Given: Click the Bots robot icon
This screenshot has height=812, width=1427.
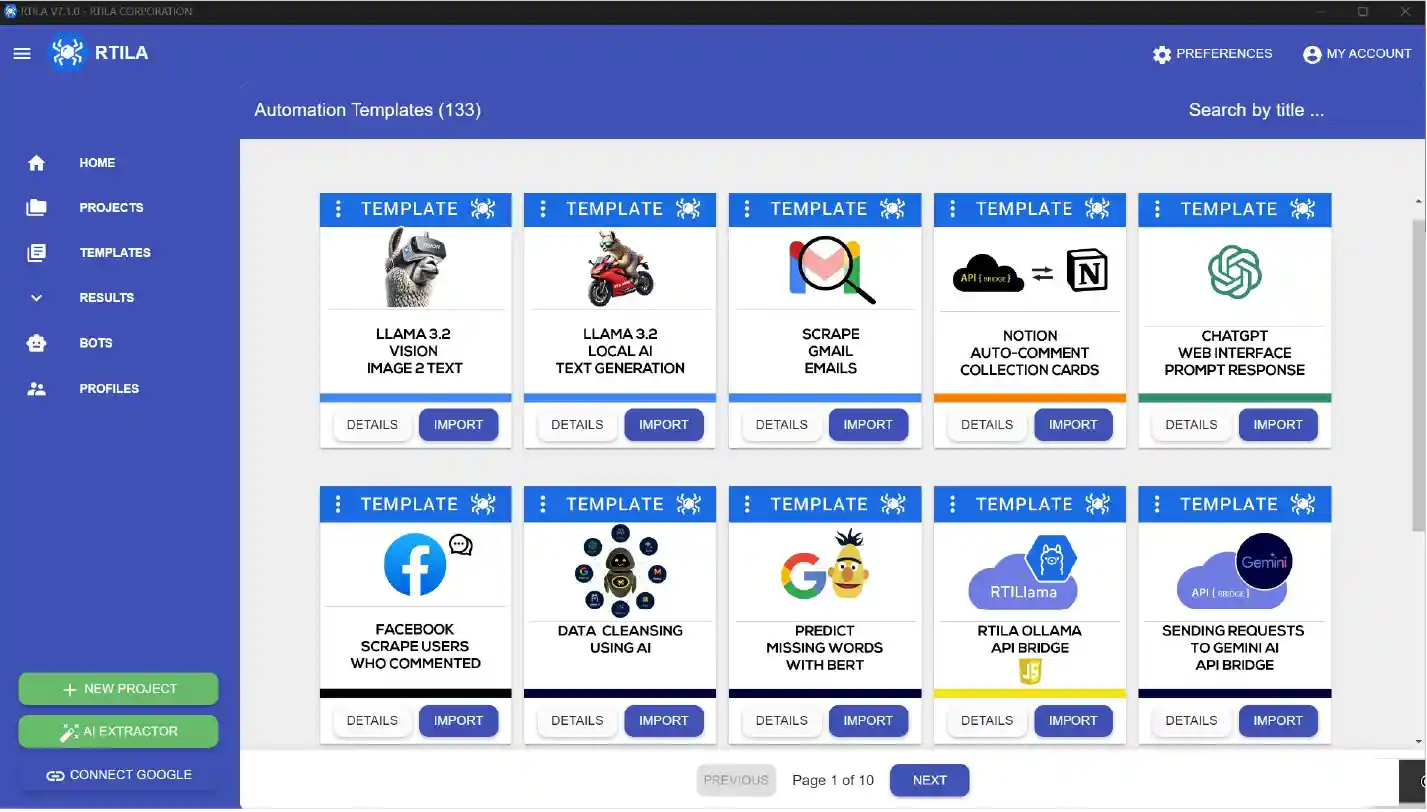Looking at the screenshot, I should [37, 343].
